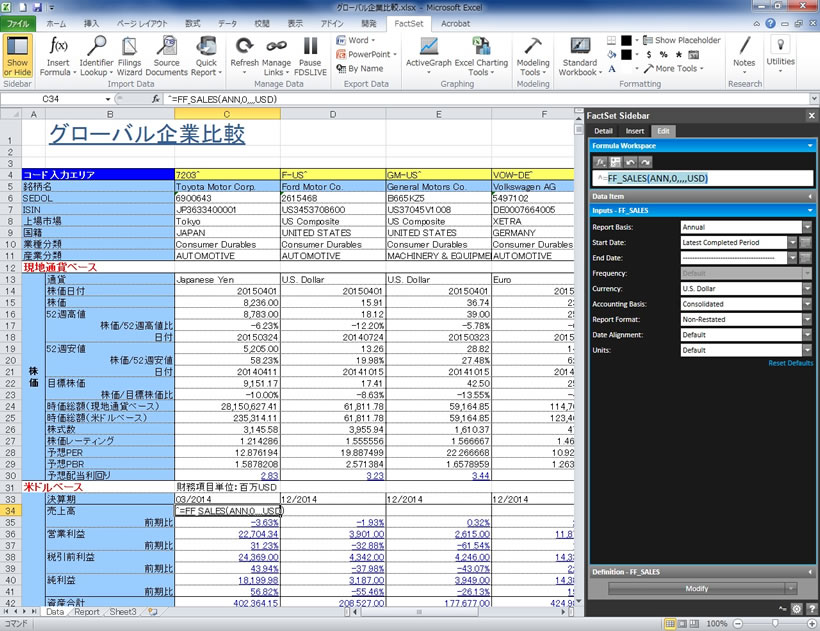Close the FactSet Sidebar
820x631 pixels.
pyautogui.click(x=811, y=116)
